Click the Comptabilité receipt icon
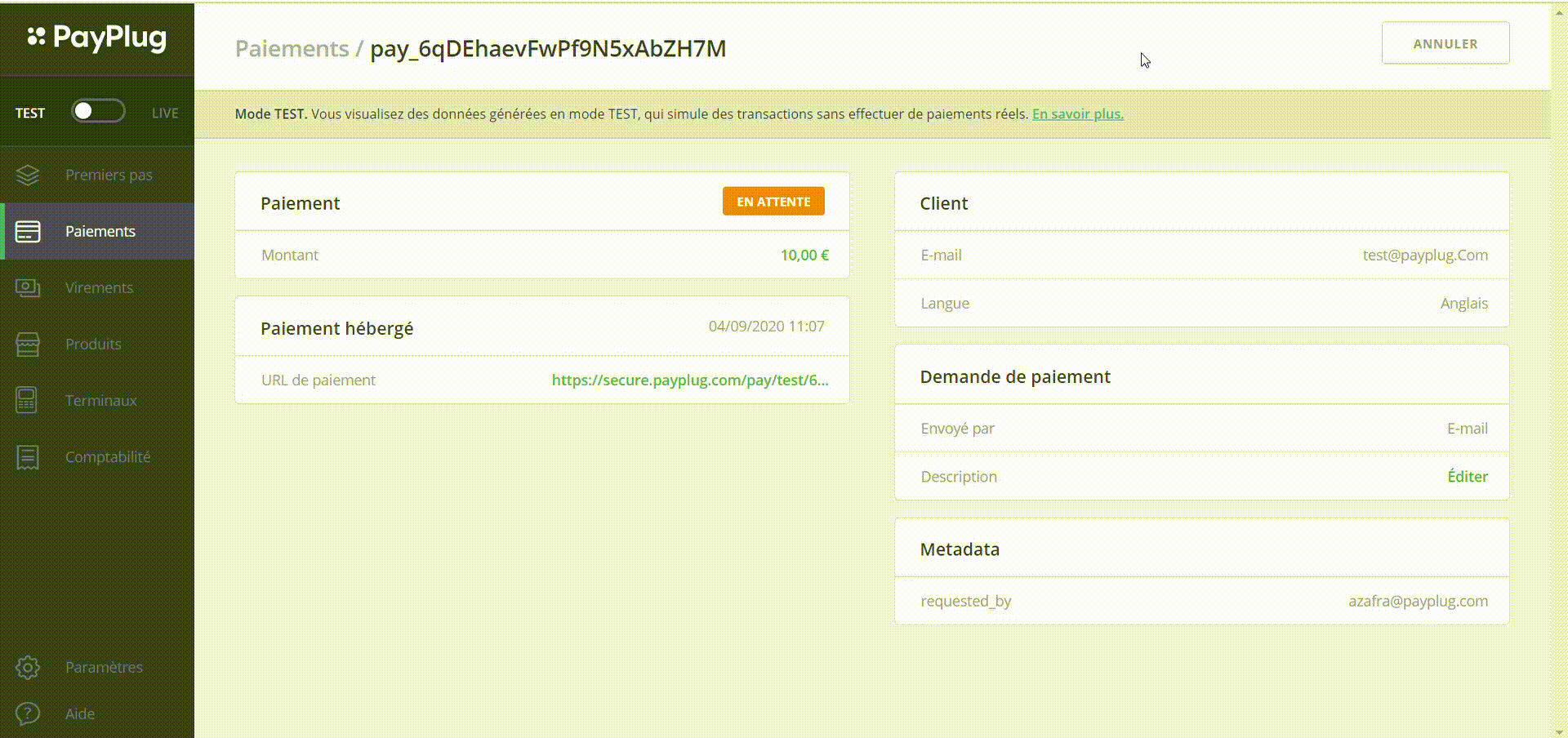This screenshot has width=1568, height=738. click(28, 457)
